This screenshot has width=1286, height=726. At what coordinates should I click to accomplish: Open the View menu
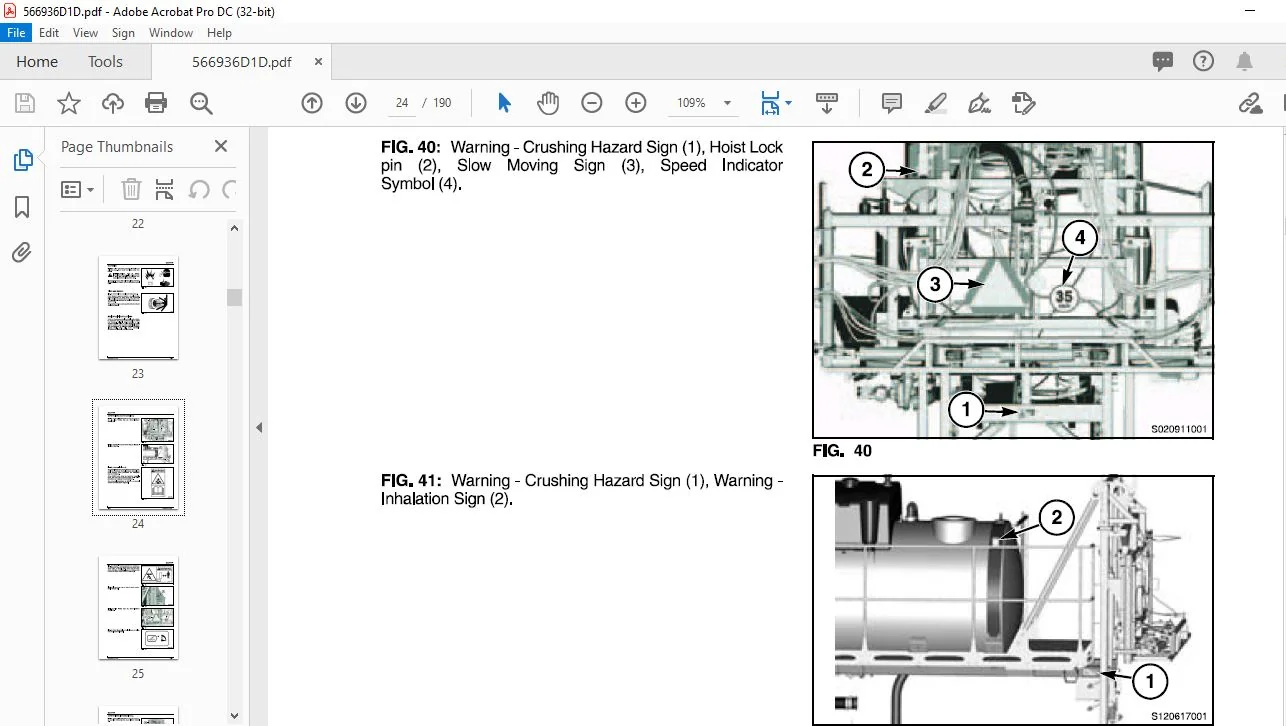85,33
